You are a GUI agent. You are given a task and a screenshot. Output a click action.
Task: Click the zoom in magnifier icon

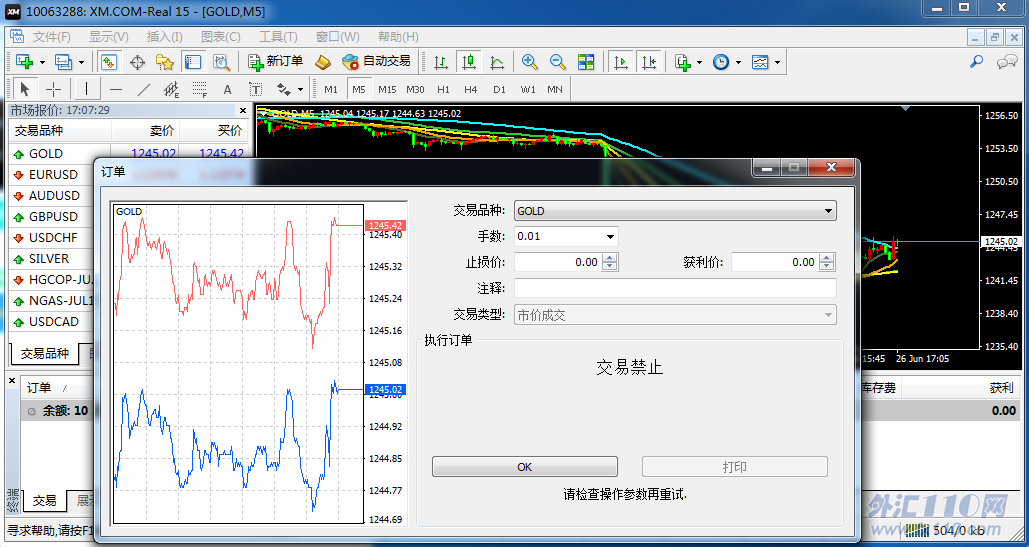coord(530,62)
